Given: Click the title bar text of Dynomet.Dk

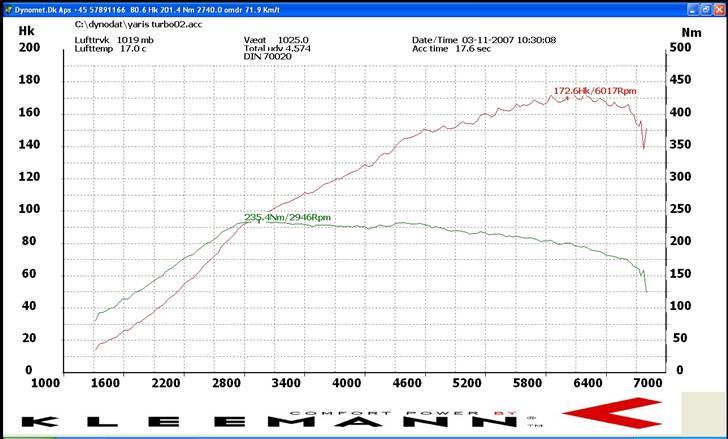Looking at the screenshot, I should pos(150,6).
